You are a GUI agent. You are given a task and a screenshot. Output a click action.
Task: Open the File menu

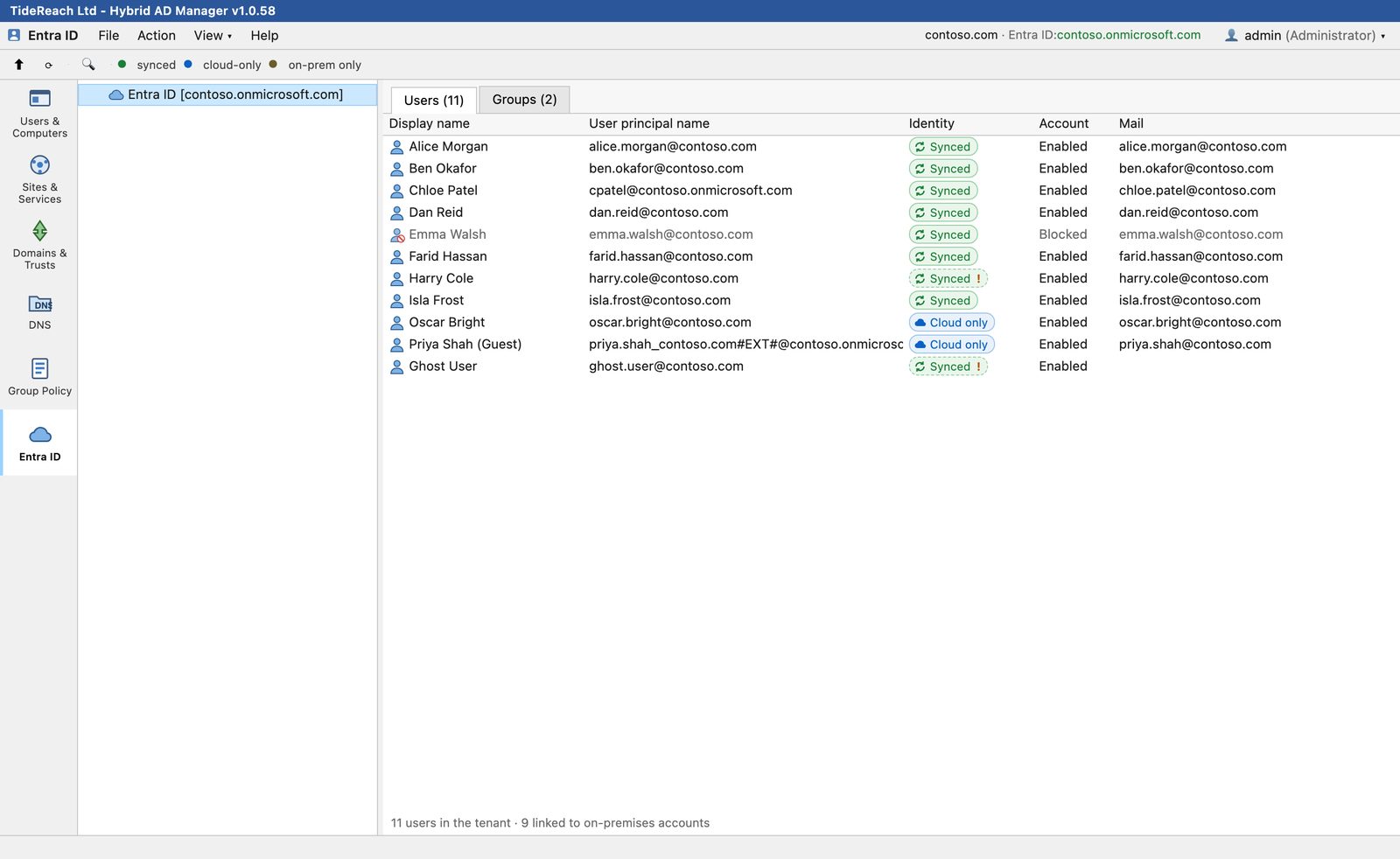tap(108, 36)
